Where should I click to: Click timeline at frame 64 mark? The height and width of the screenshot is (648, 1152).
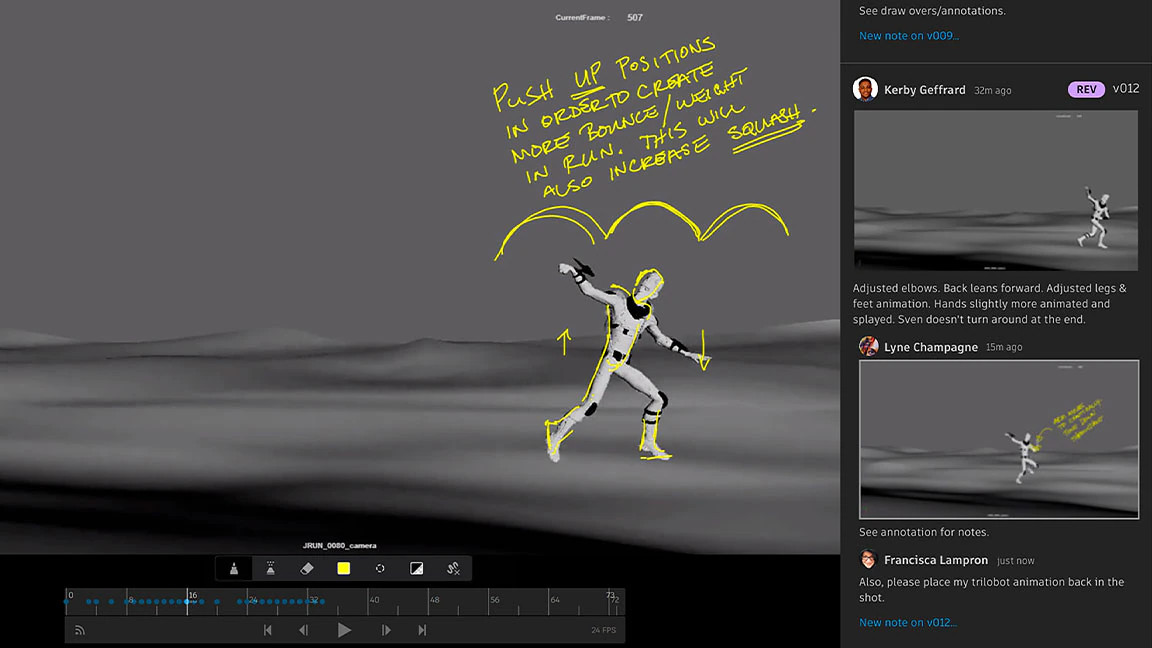[x=555, y=600]
